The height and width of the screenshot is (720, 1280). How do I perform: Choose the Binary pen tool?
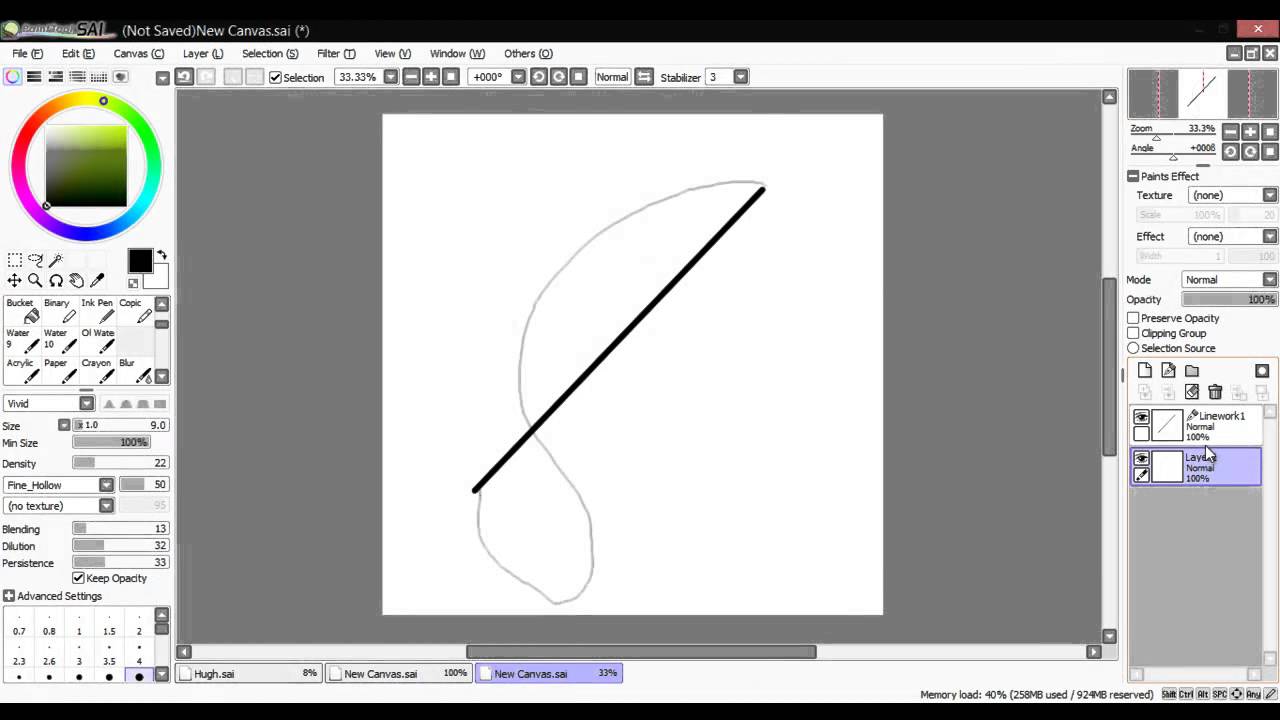tap(60, 310)
